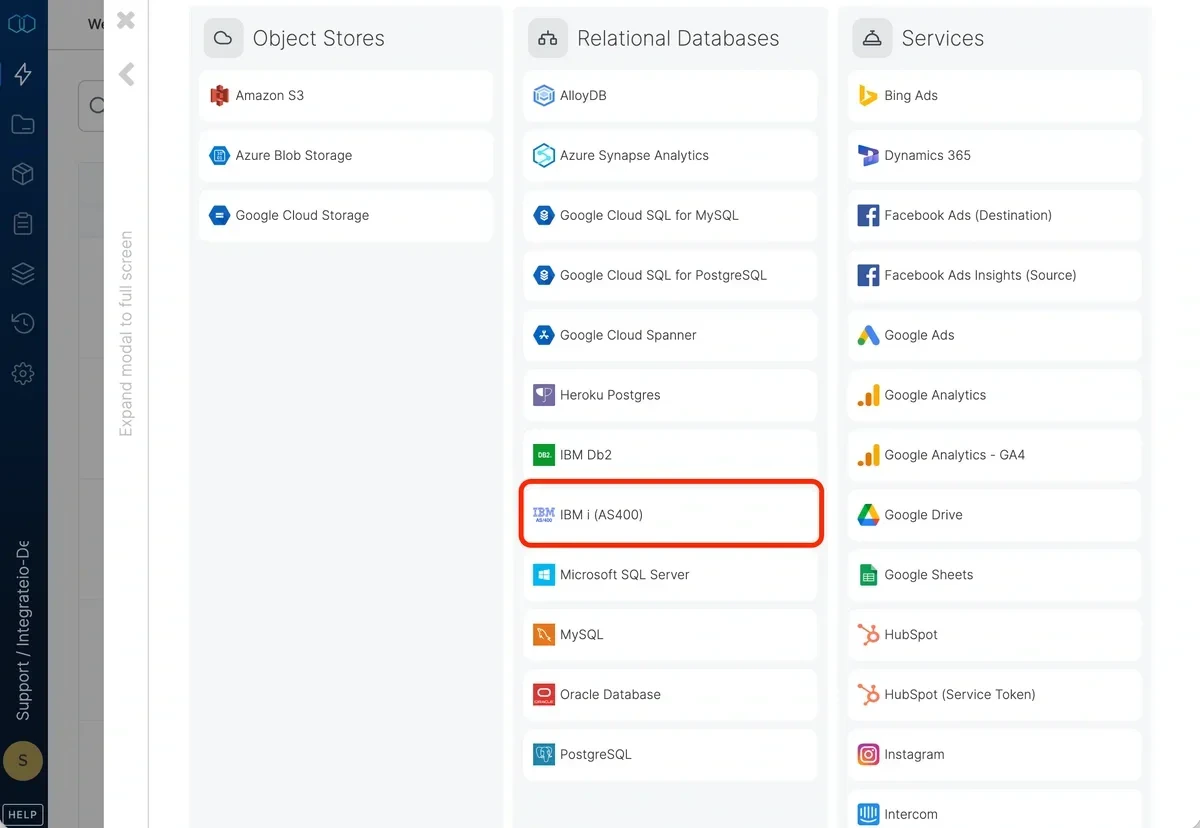Click the Oracle Database icon
1200x828 pixels.
click(x=543, y=695)
